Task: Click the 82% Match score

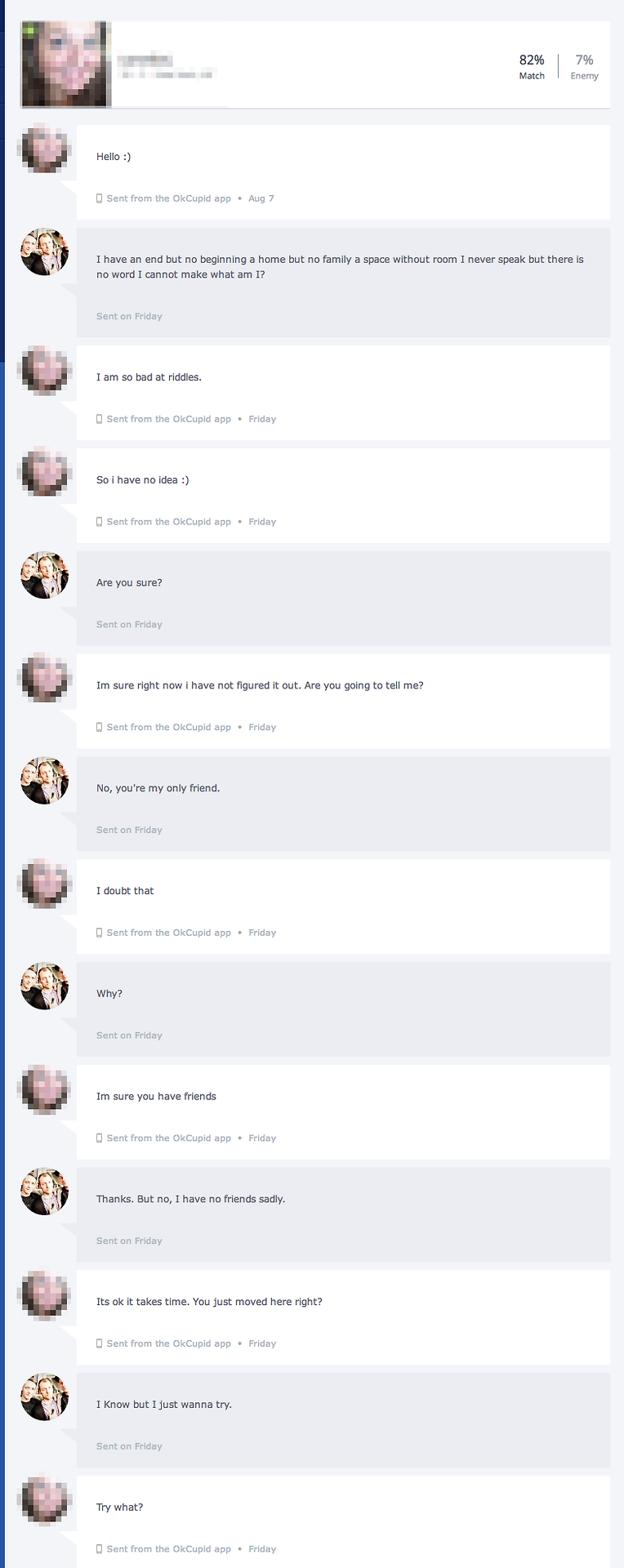Action: click(x=532, y=66)
